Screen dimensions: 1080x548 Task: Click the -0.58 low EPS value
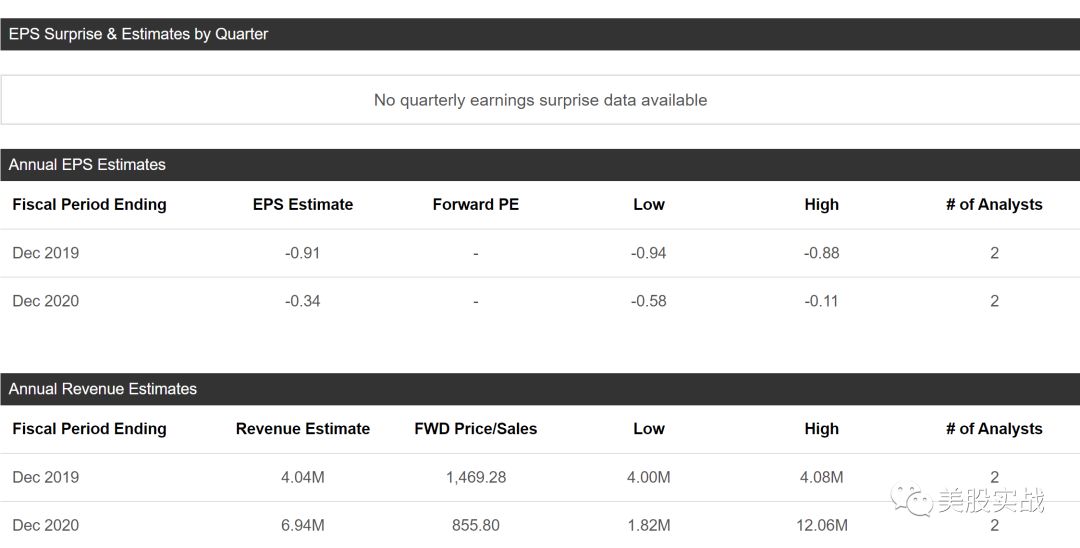(x=649, y=301)
